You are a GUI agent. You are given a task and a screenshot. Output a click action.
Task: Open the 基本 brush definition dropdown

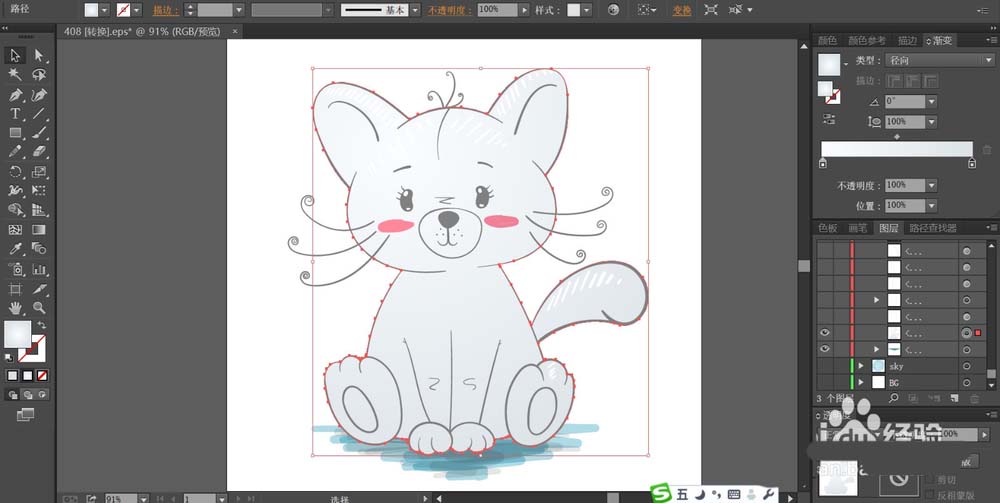tap(415, 10)
